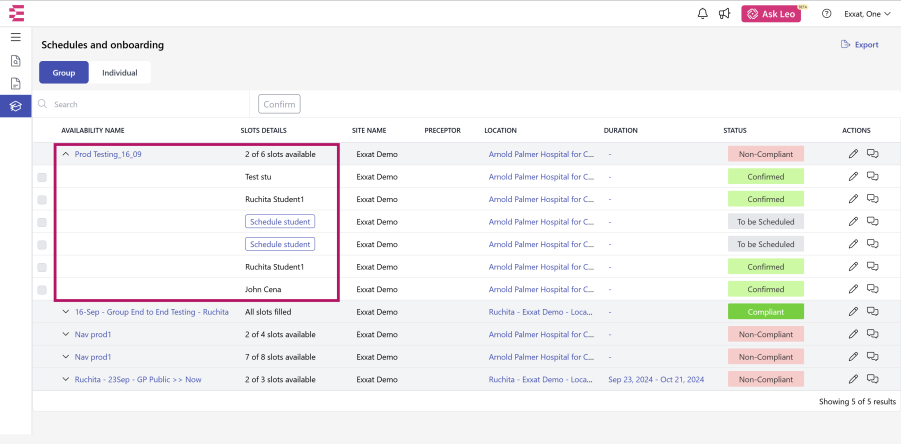Expand Nav prod1 with 2 of 4 slots
Image resolution: width=902 pixels, height=444 pixels.
pyautogui.click(x=66, y=334)
